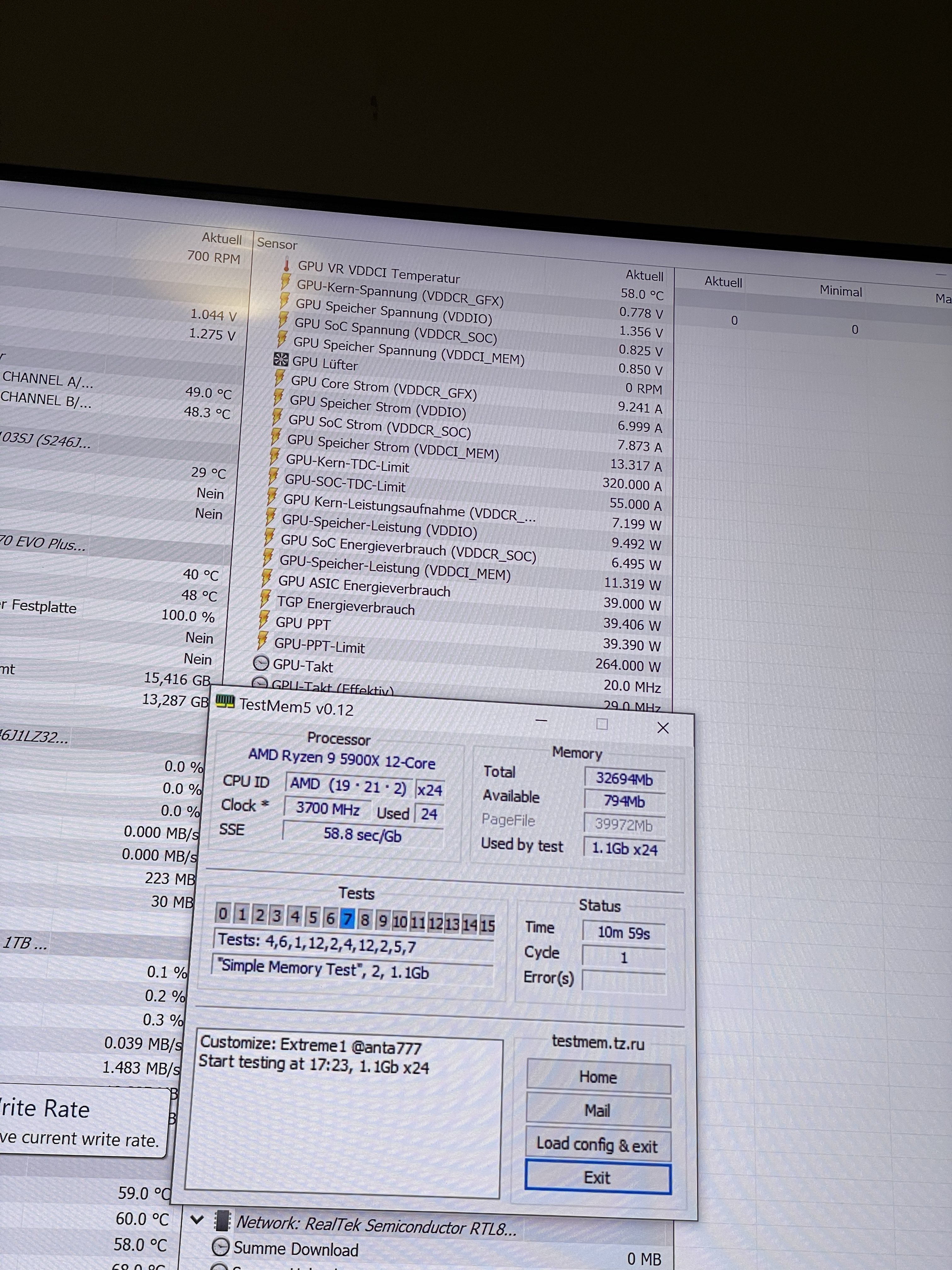
Task: Open the Home link button in TestMem5
Action: click(x=598, y=1078)
